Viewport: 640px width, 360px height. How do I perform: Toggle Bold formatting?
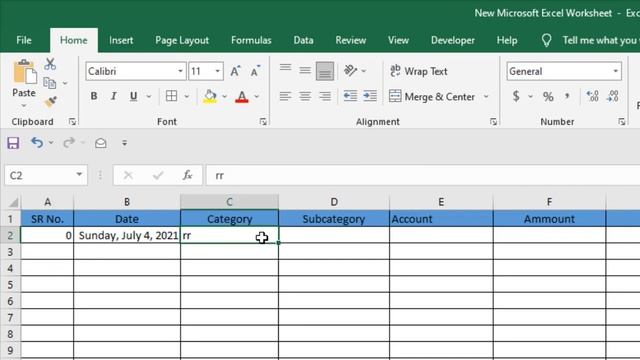tap(94, 96)
